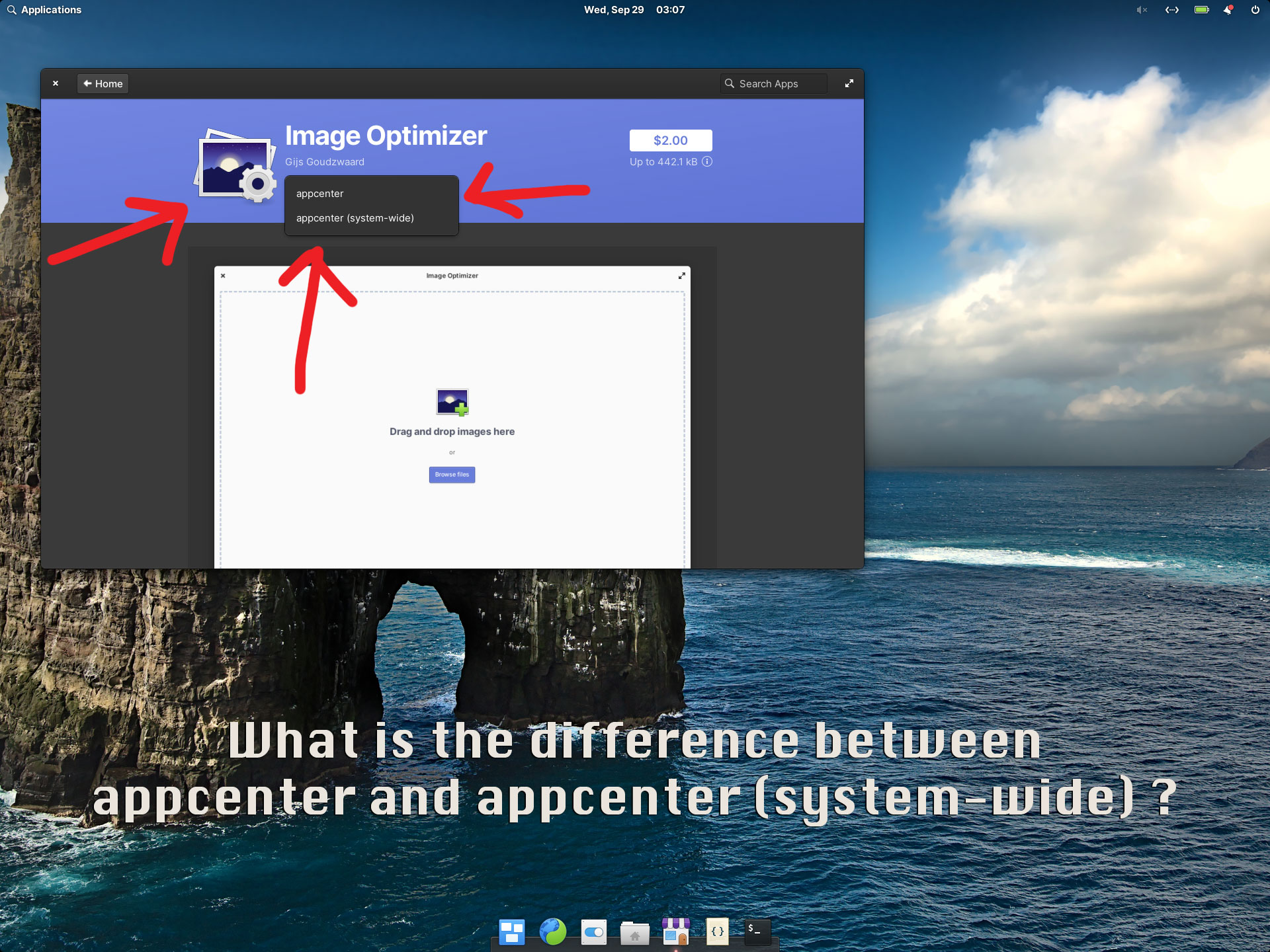Select appcenter (system-wide) origin option
Image resolution: width=1270 pixels, height=952 pixels.
tap(355, 218)
